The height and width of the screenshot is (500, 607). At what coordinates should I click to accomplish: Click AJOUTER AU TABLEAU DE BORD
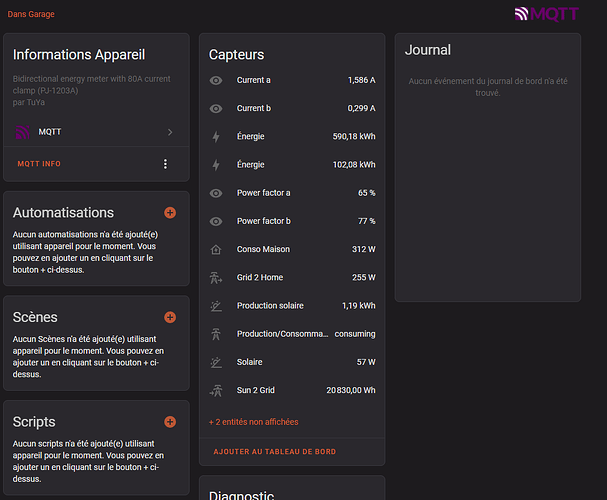pyautogui.click(x=275, y=452)
